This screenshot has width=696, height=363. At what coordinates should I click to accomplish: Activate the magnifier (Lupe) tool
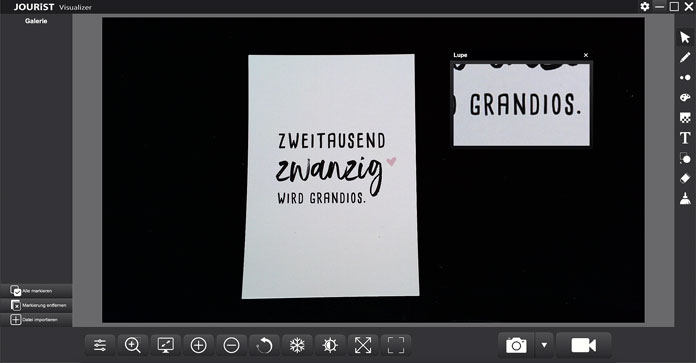coord(133,345)
